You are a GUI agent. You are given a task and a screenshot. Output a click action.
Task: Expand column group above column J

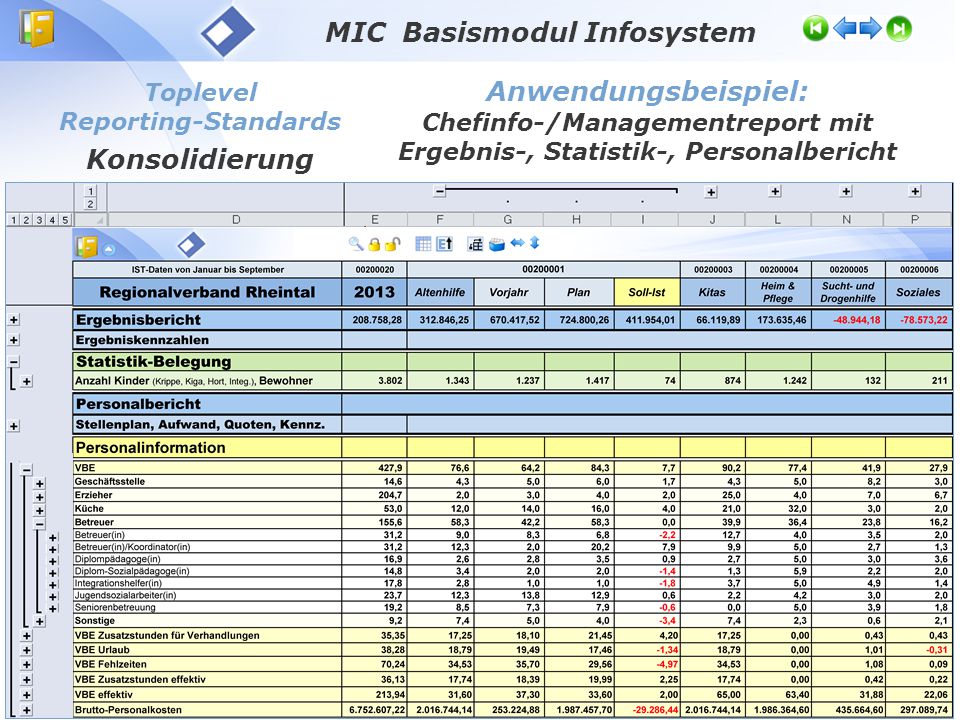pyautogui.click(x=711, y=192)
